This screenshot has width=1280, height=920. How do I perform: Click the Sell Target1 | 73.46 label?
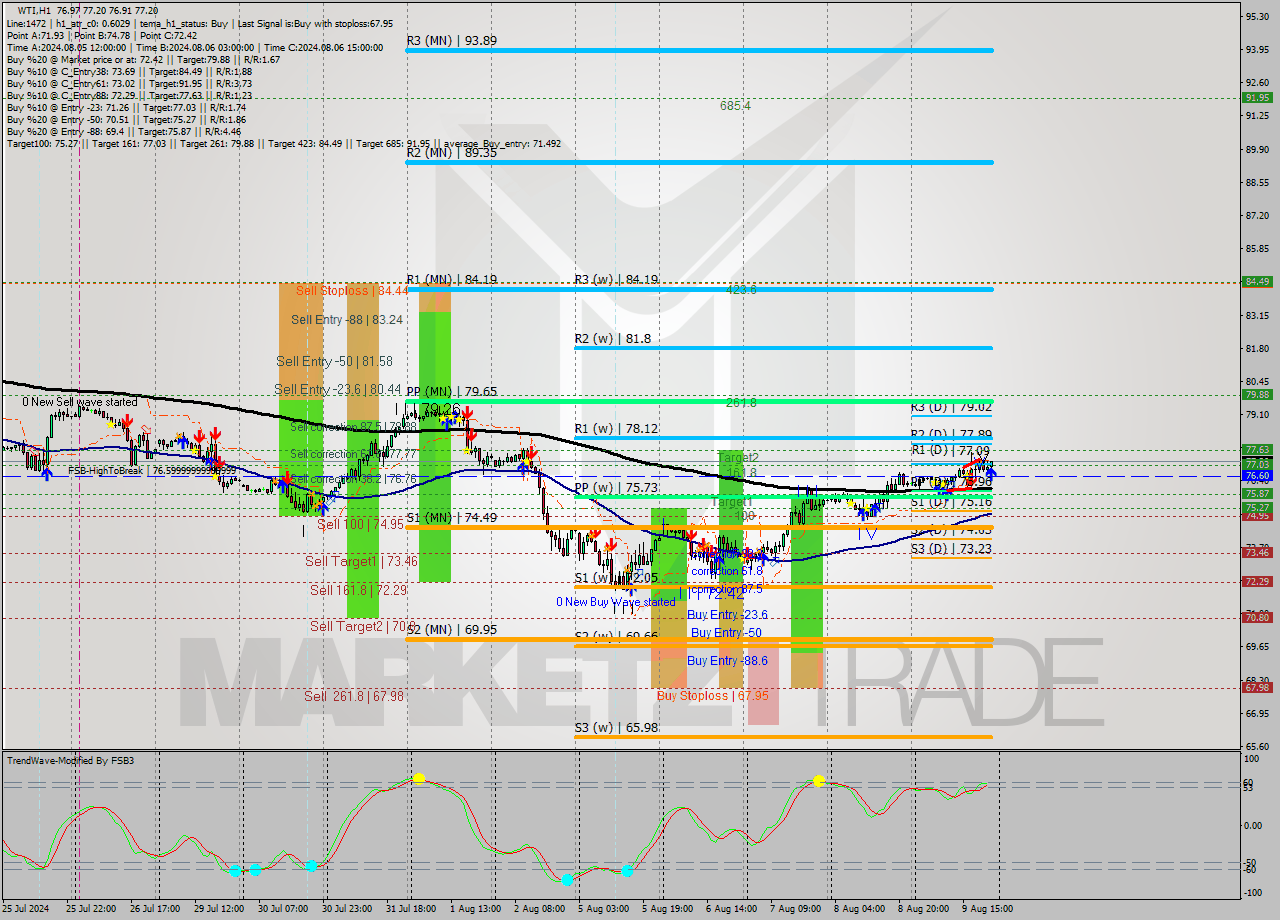click(x=361, y=562)
